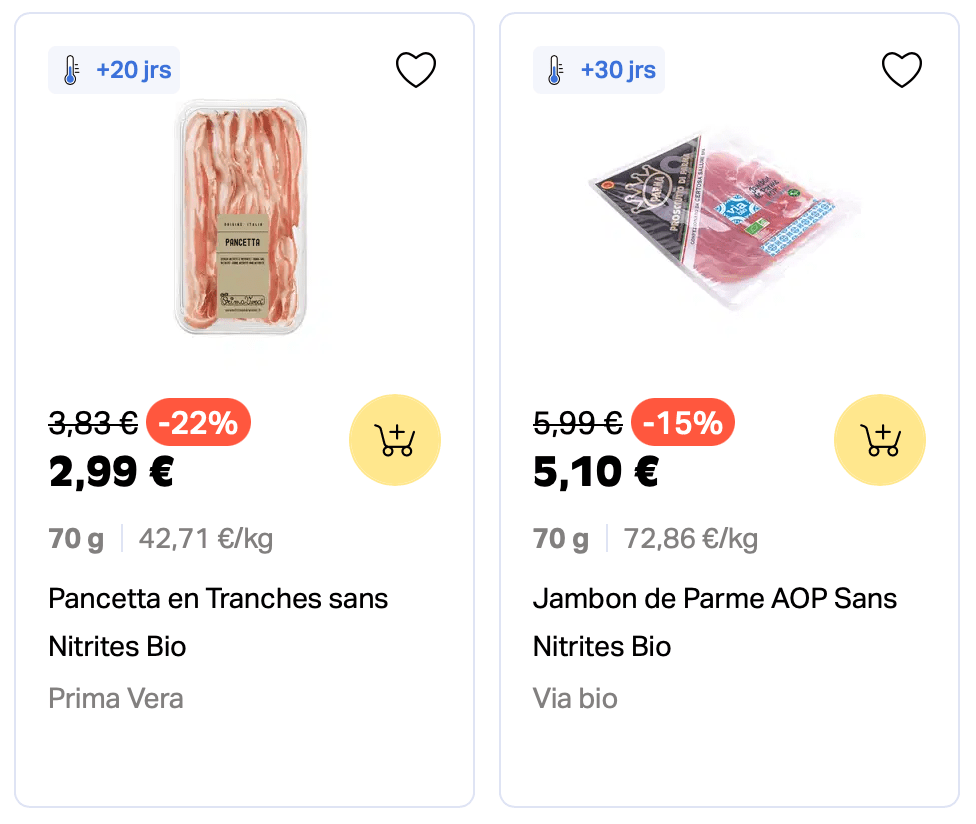Click the +30 jrs freshness label
Viewport: 976px width, 824px height.
point(618,70)
